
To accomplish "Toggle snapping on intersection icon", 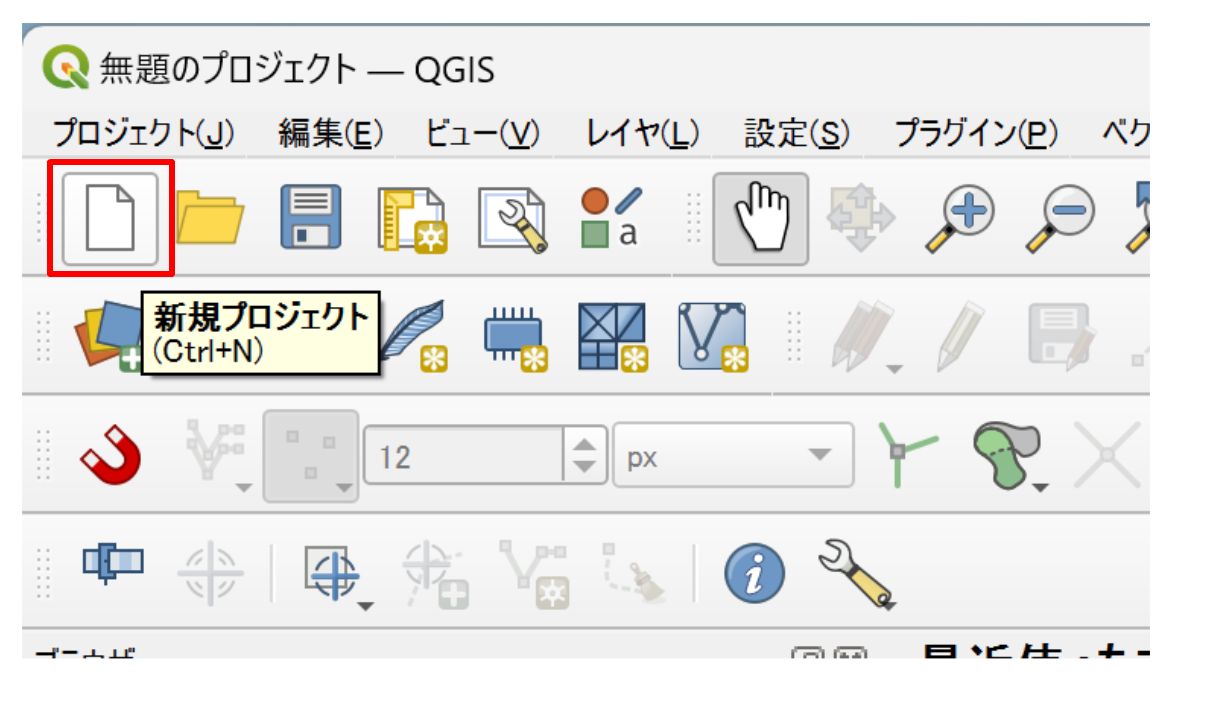I will click(x=1105, y=457).
